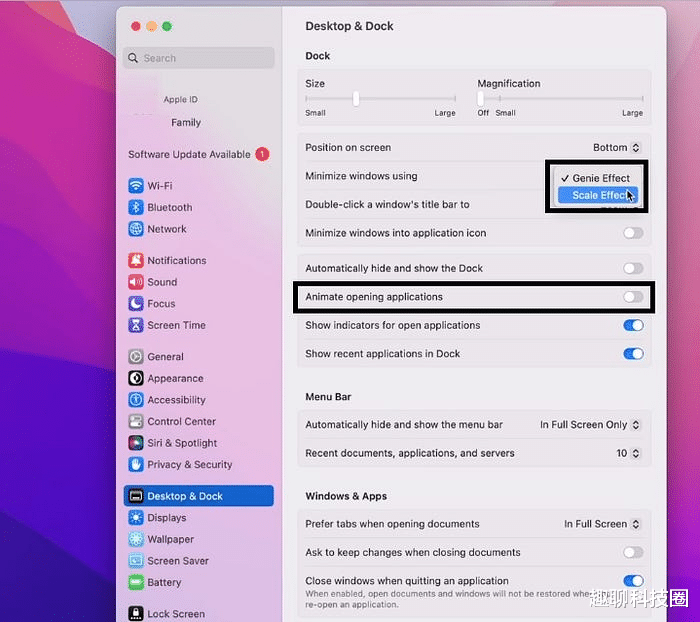This screenshot has width=700, height=622.
Task: Click the Battery icon
Action: point(136,582)
